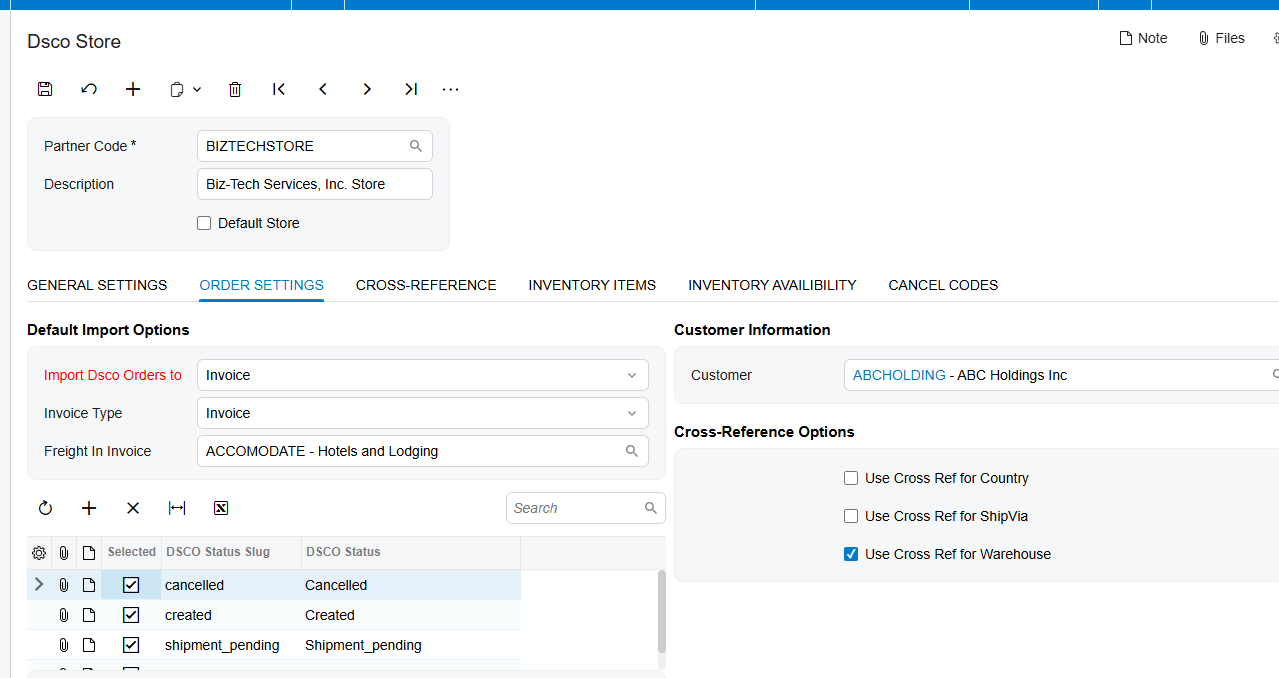This screenshot has width=1279, height=678.
Task: Open the note for shipment_pending row
Action: pos(89,645)
